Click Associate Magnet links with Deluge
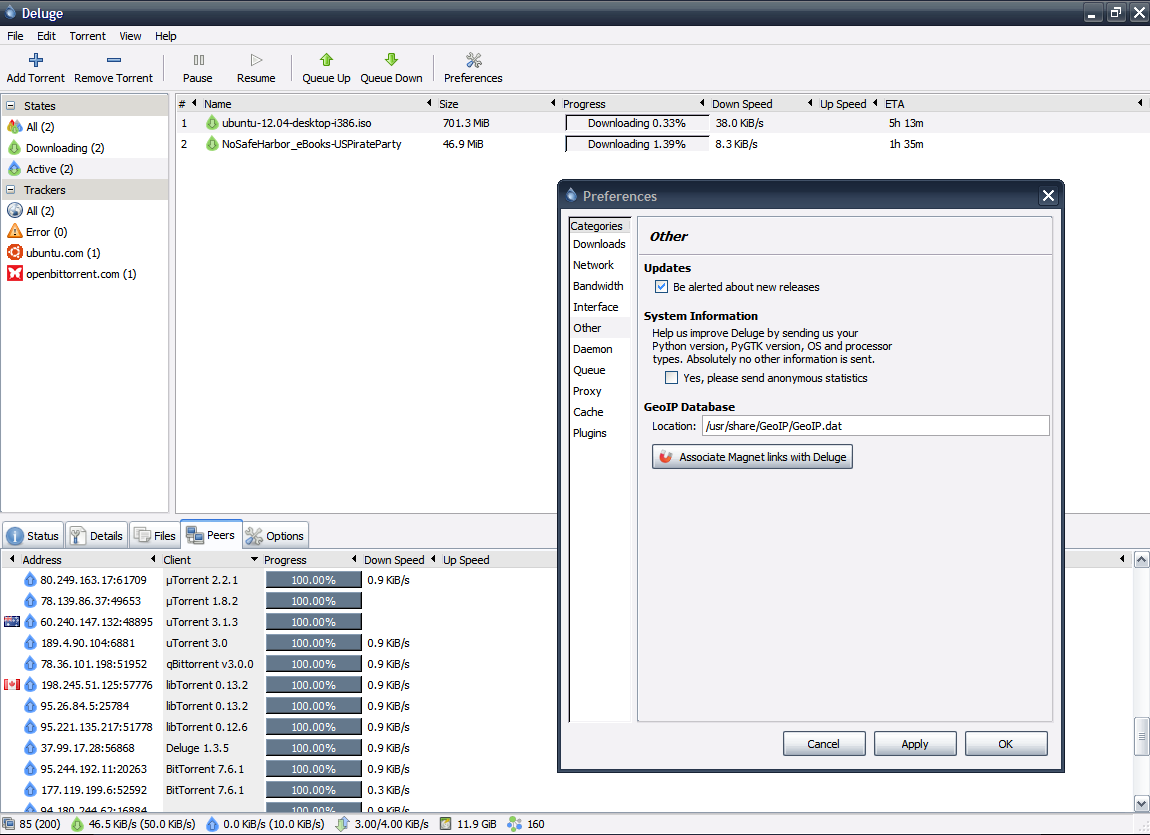Screen dimensions: 1150x835 (752, 457)
